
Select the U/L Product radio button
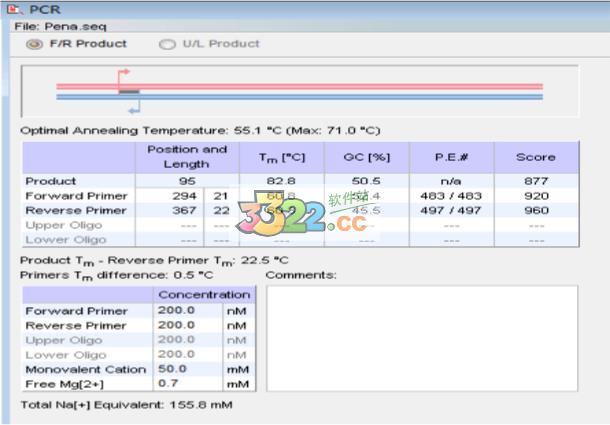(167, 44)
